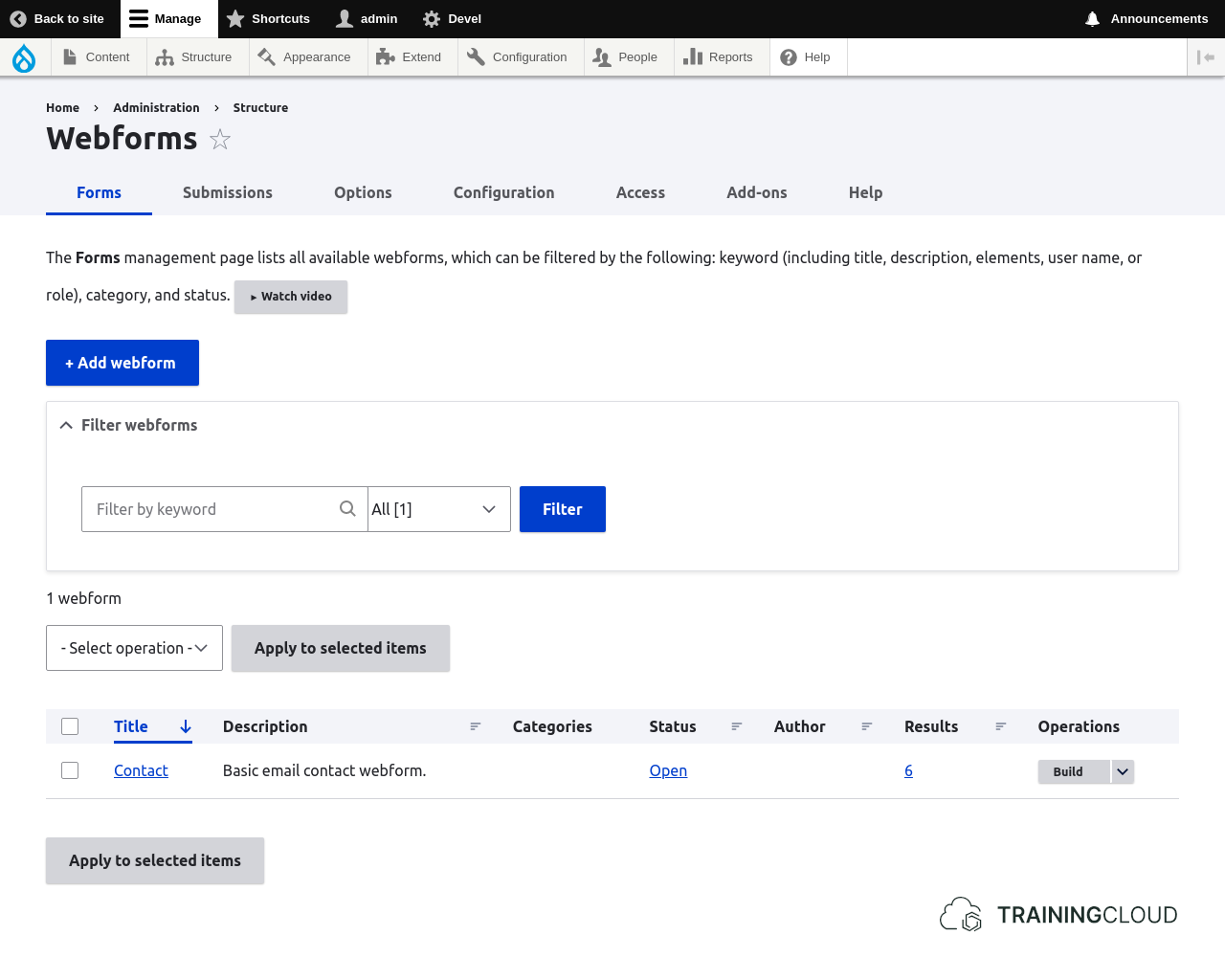
Task: Click the Drupal drop logo icon
Action: pyautogui.click(x=24, y=57)
